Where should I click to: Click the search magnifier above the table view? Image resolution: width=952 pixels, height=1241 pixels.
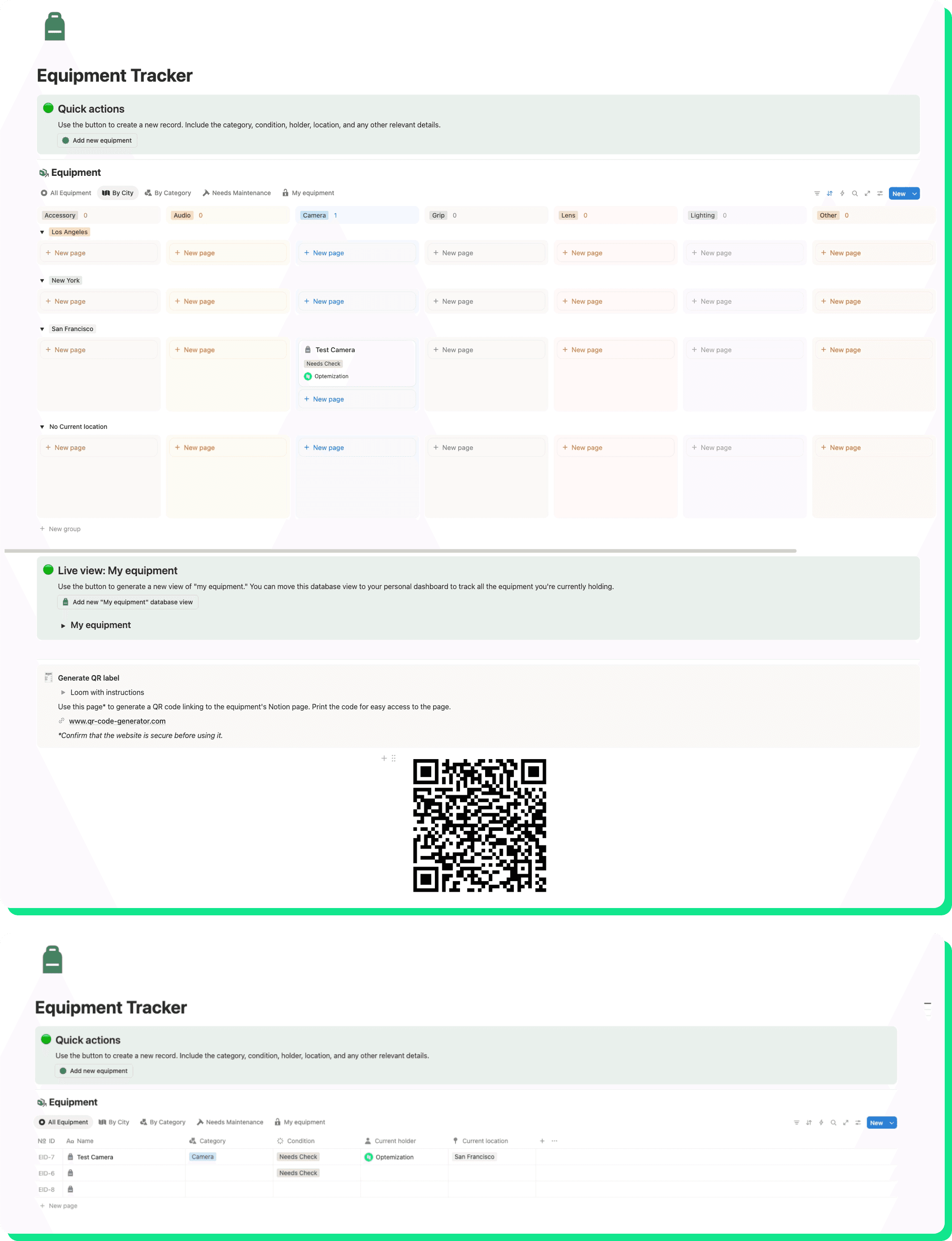tap(833, 1123)
